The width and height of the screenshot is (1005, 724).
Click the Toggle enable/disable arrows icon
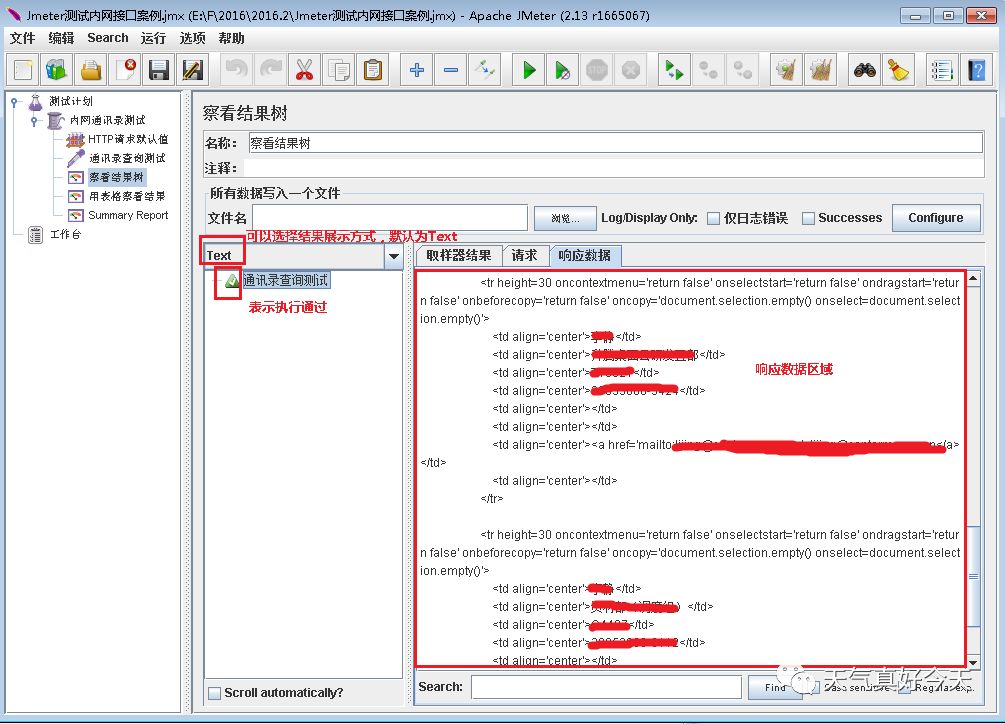(485, 70)
